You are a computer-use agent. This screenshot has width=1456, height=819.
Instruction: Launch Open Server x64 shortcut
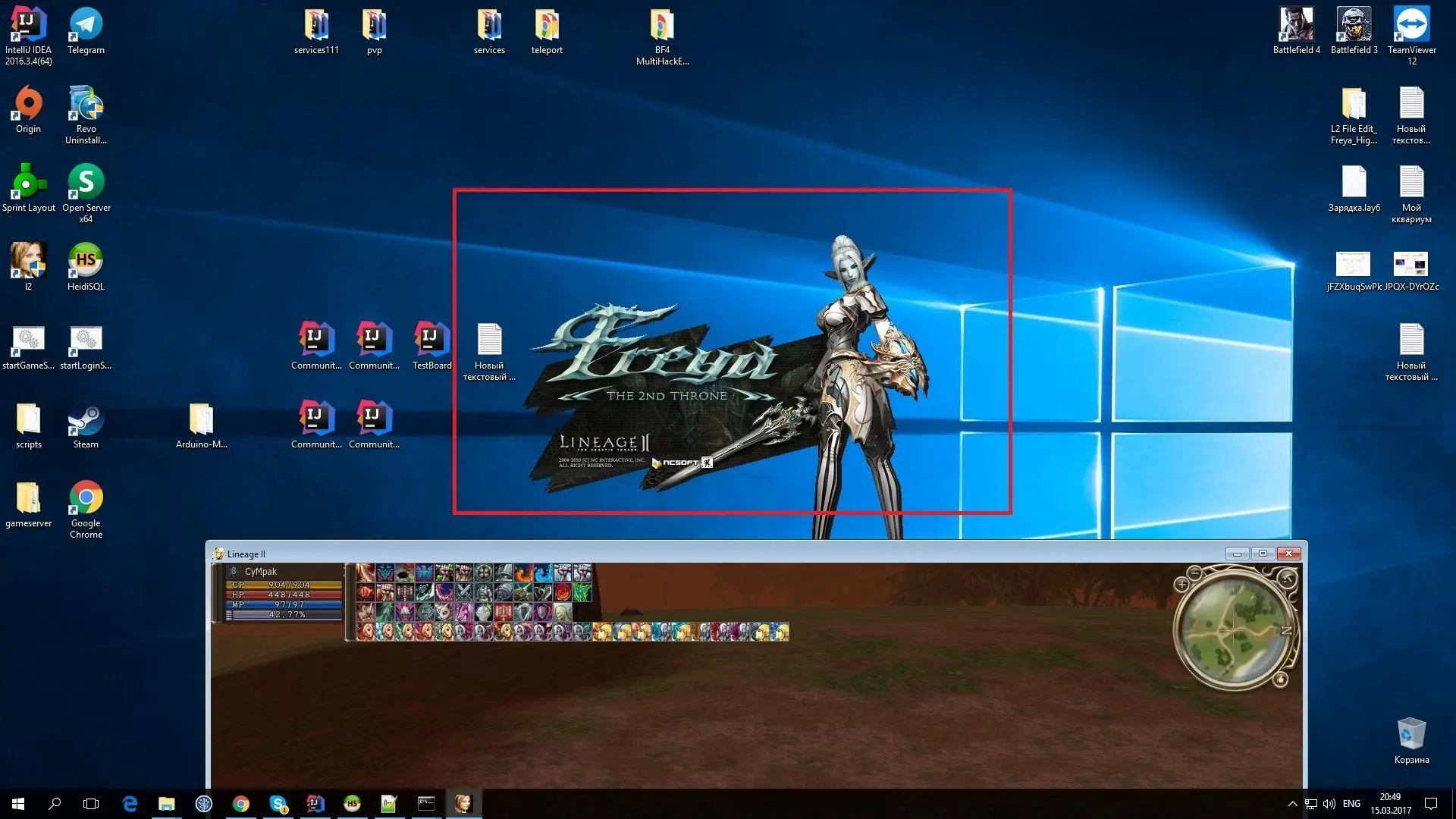pos(86,193)
